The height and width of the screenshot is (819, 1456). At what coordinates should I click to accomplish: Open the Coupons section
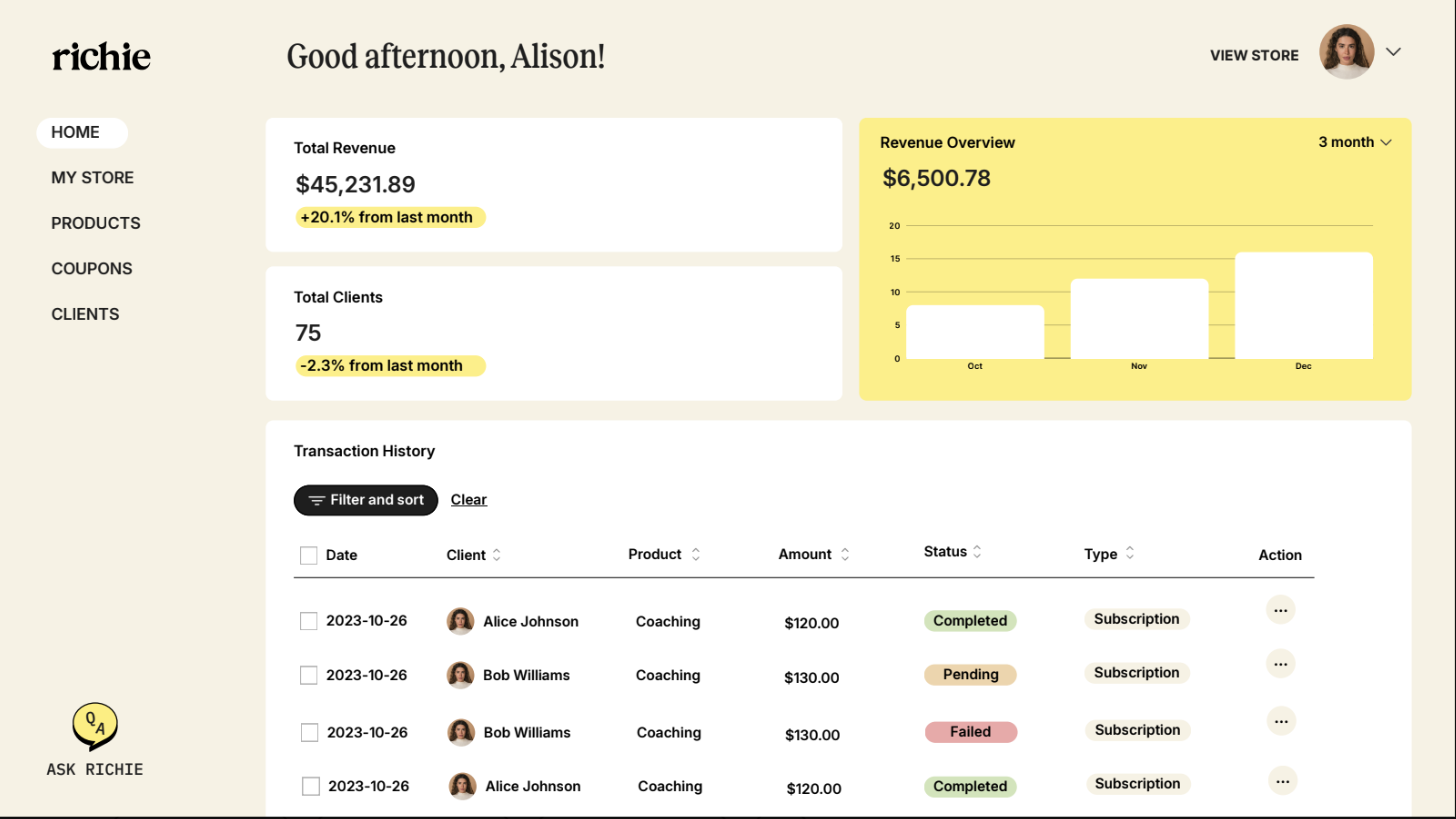point(92,269)
